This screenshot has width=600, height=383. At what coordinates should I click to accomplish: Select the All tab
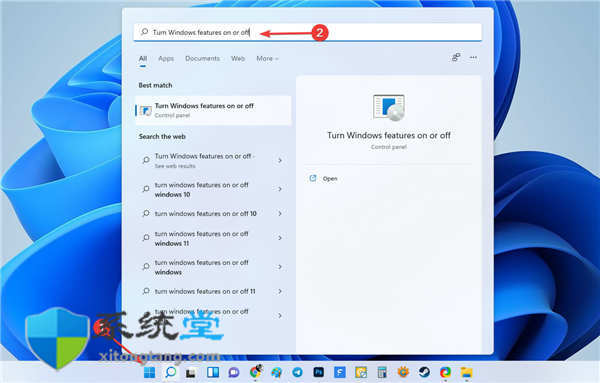[143, 59]
